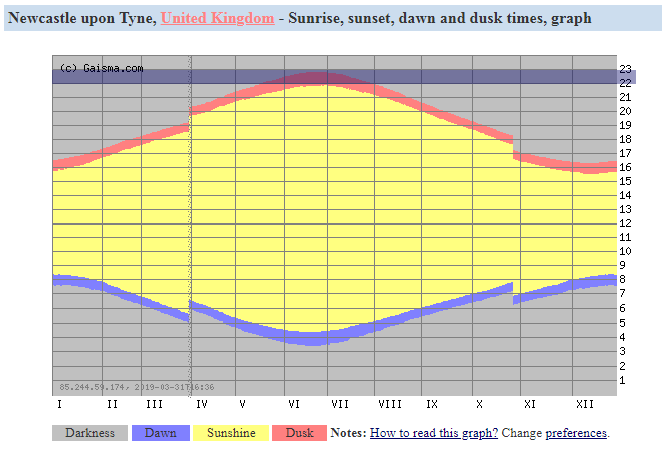Select the month XII axis label
The width and height of the screenshot is (662, 454).
[x=584, y=404]
